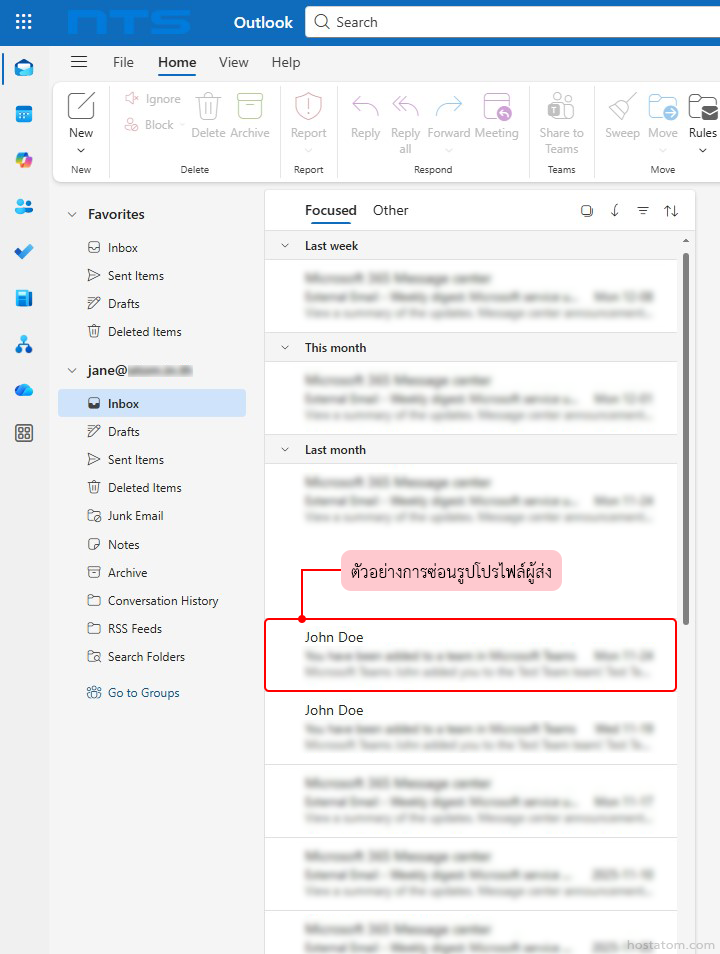The image size is (720, 954).
Task: Click the Block sender icon
Action: tap(131, 125)
